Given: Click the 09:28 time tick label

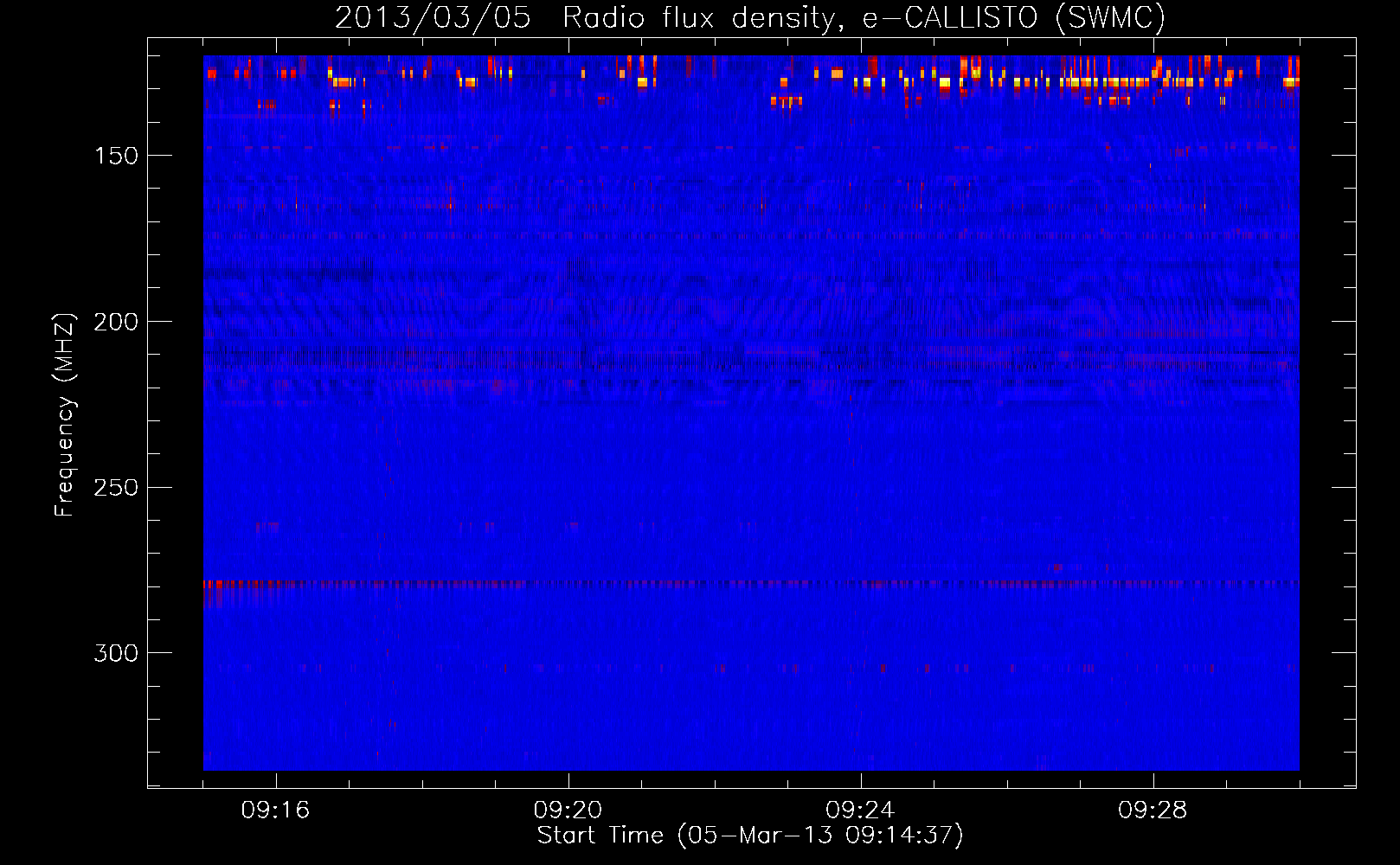Looking at the screenshot, I should (1153, 811).
